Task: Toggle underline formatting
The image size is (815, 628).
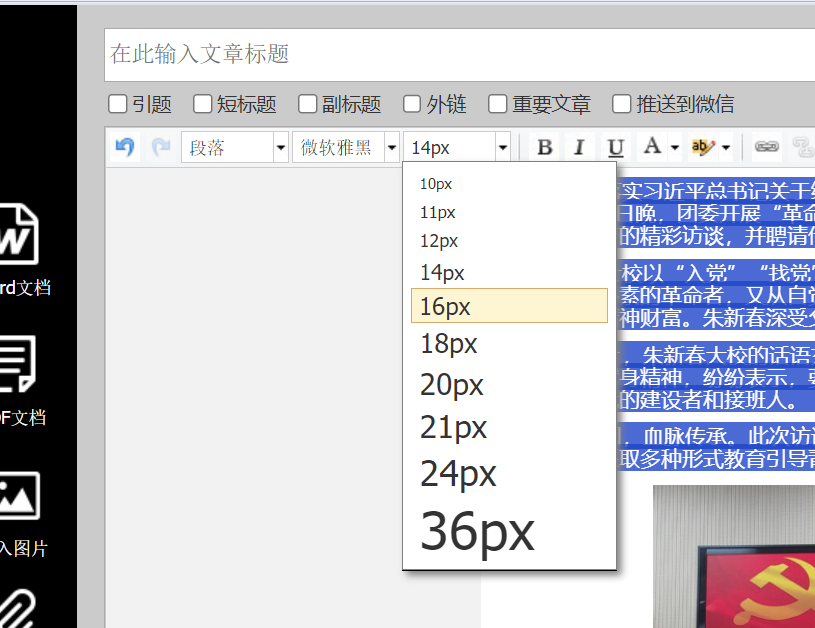Action: [615, 148]
